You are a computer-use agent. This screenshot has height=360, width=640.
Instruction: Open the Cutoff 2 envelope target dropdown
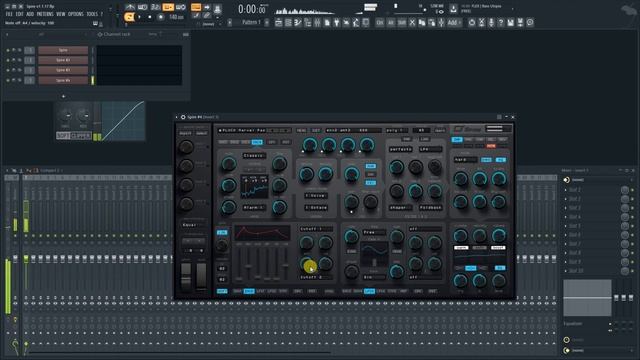coord(316,278)
